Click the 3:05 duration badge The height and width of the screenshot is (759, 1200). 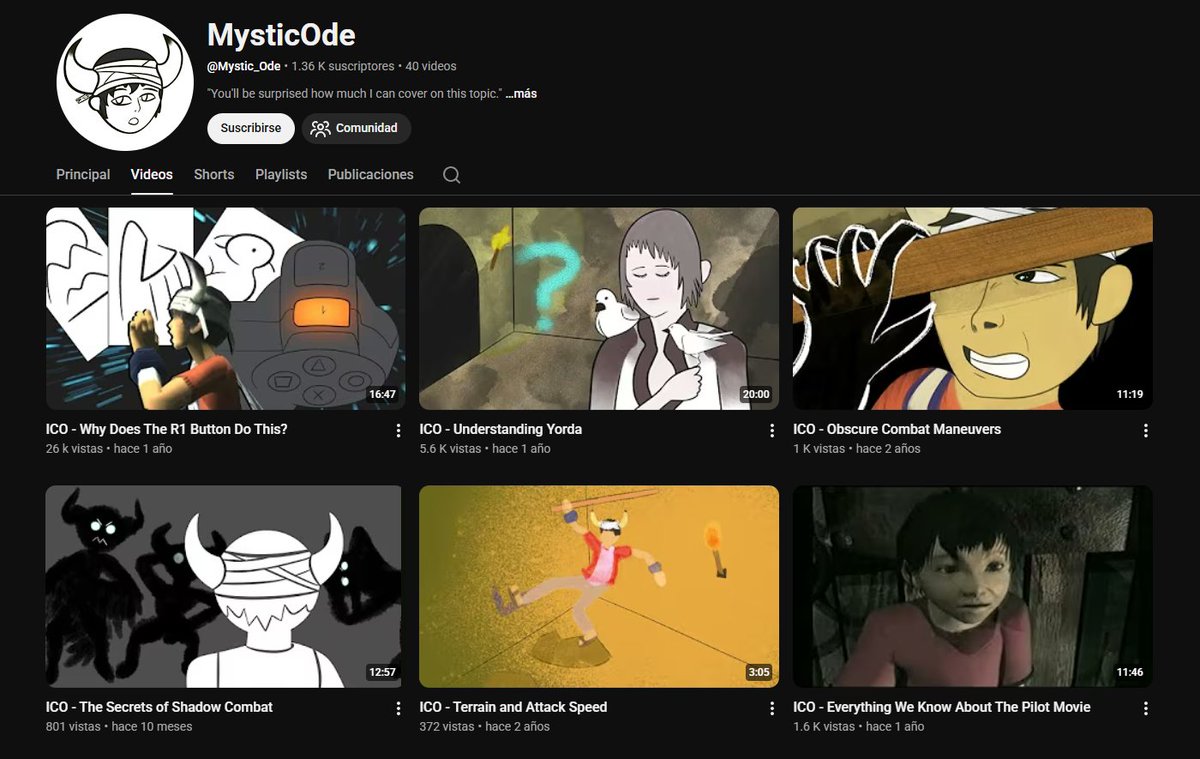[759, 673]
